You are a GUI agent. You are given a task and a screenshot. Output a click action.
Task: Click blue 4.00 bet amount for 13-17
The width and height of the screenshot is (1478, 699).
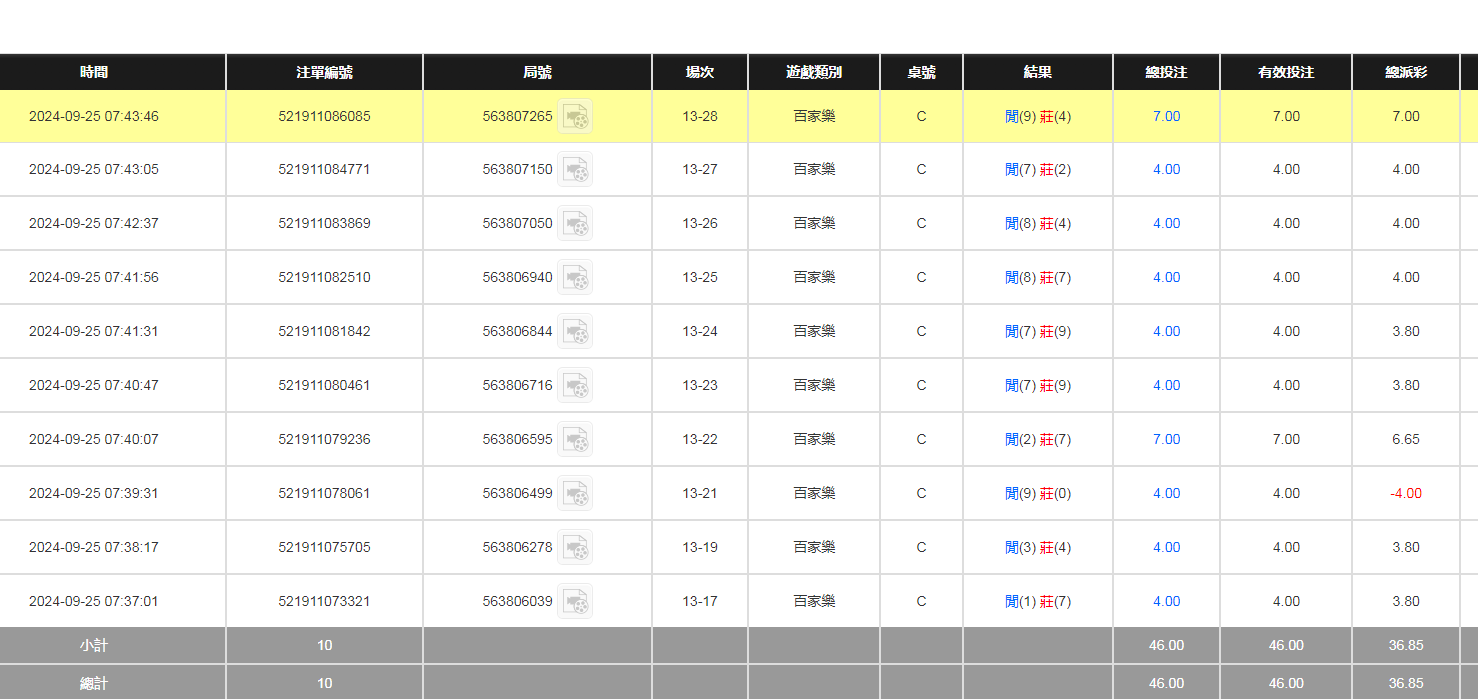point(1166,602)
